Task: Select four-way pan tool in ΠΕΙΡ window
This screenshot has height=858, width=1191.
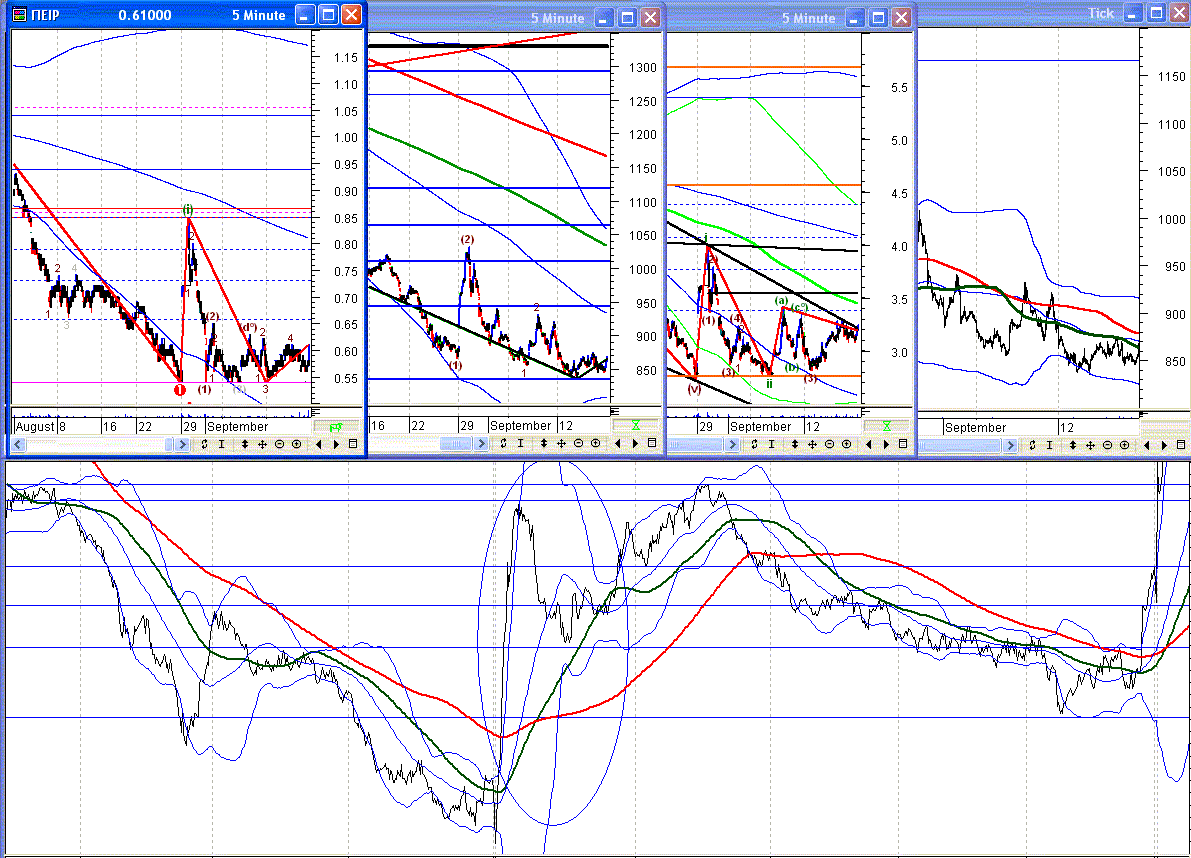Action: point(262,444)
